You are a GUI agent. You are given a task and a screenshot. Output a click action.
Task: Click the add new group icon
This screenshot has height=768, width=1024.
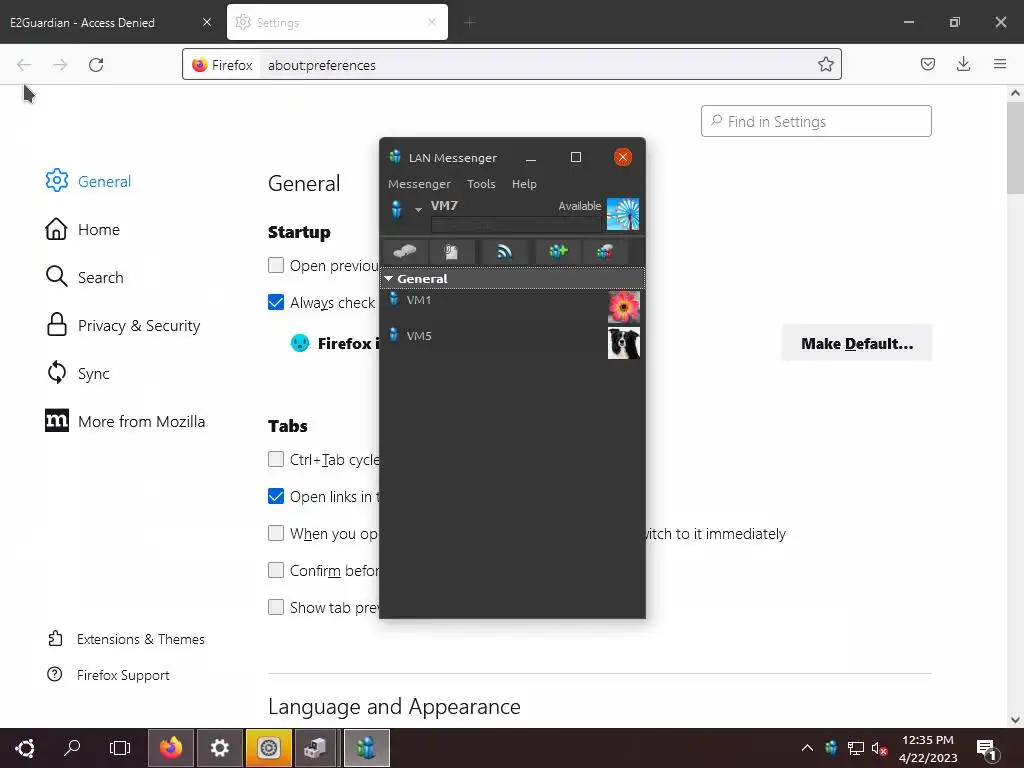(x=558, y=251)
